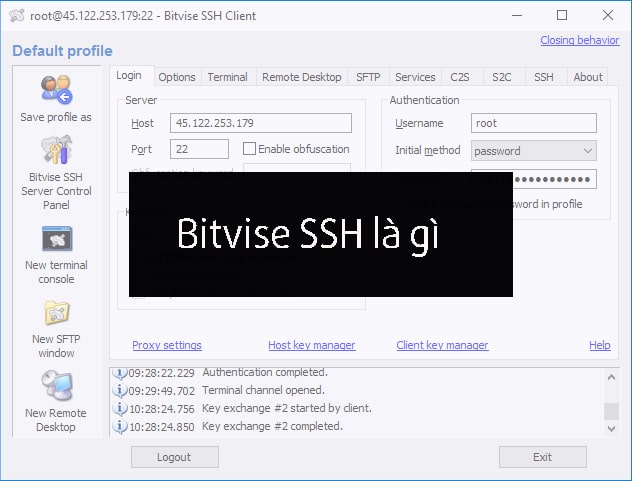The image size is (632, 481).
Task: Click log scrollbar up arrow
Action: 611,377
